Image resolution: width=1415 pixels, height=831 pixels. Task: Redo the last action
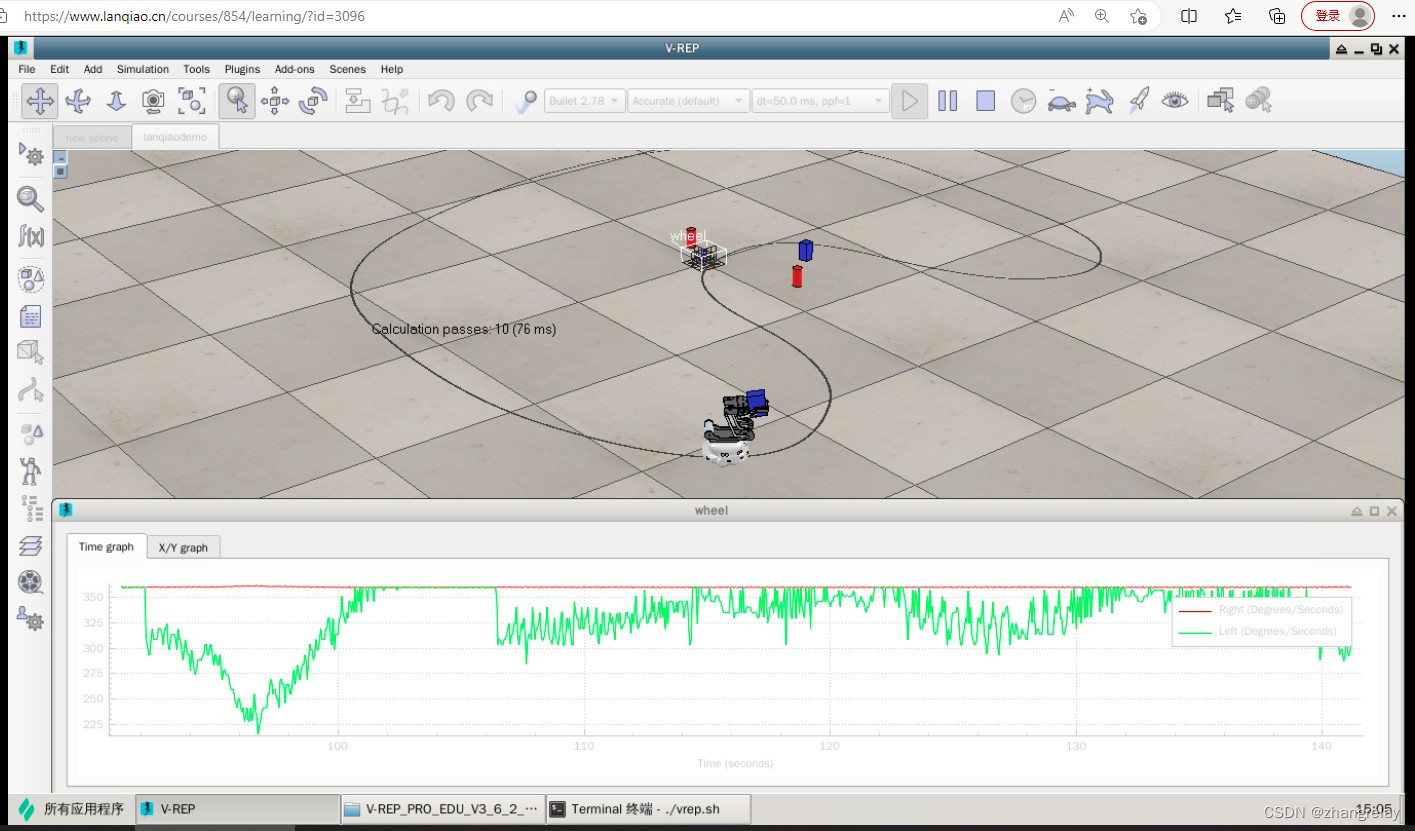(480, 100)
